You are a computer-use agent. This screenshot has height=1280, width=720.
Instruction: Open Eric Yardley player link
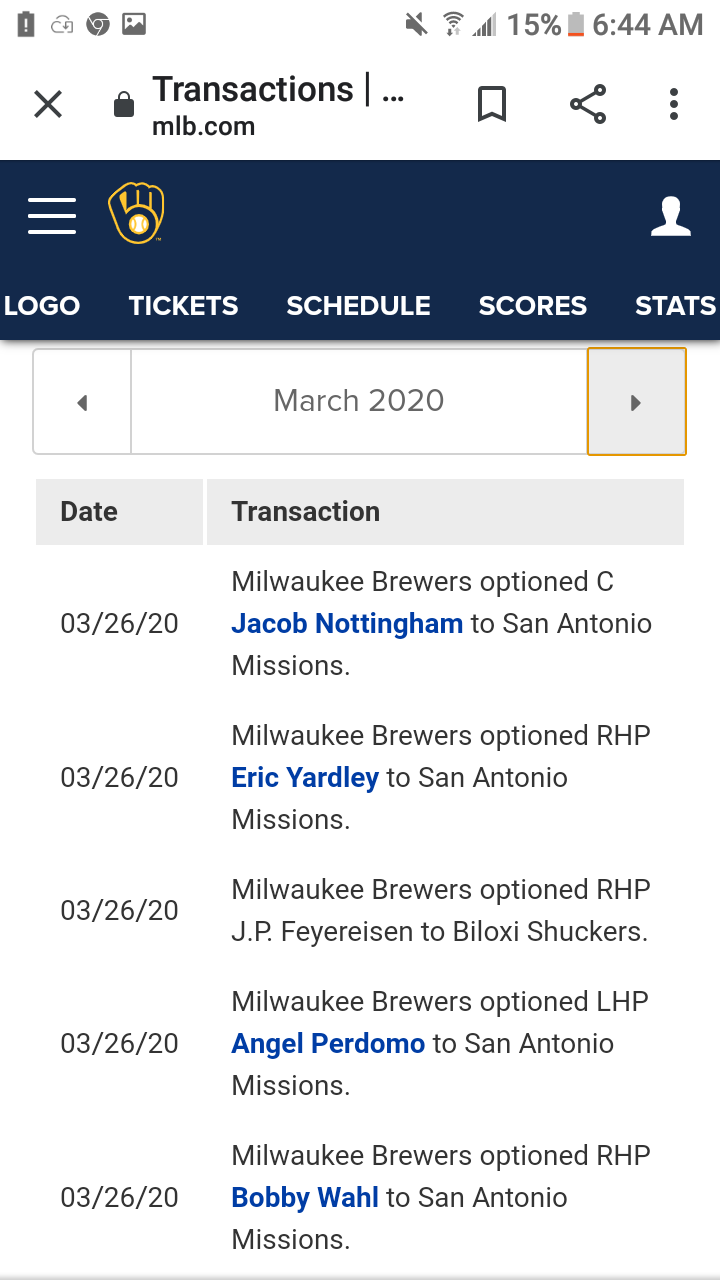[305, 778]
